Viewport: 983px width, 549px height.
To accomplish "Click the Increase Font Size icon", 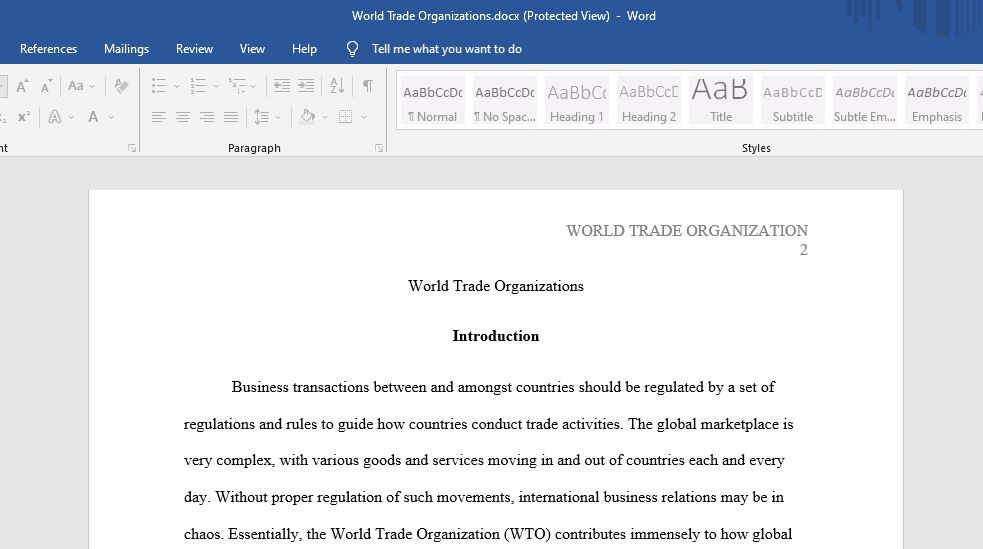I will pos(22,86).
